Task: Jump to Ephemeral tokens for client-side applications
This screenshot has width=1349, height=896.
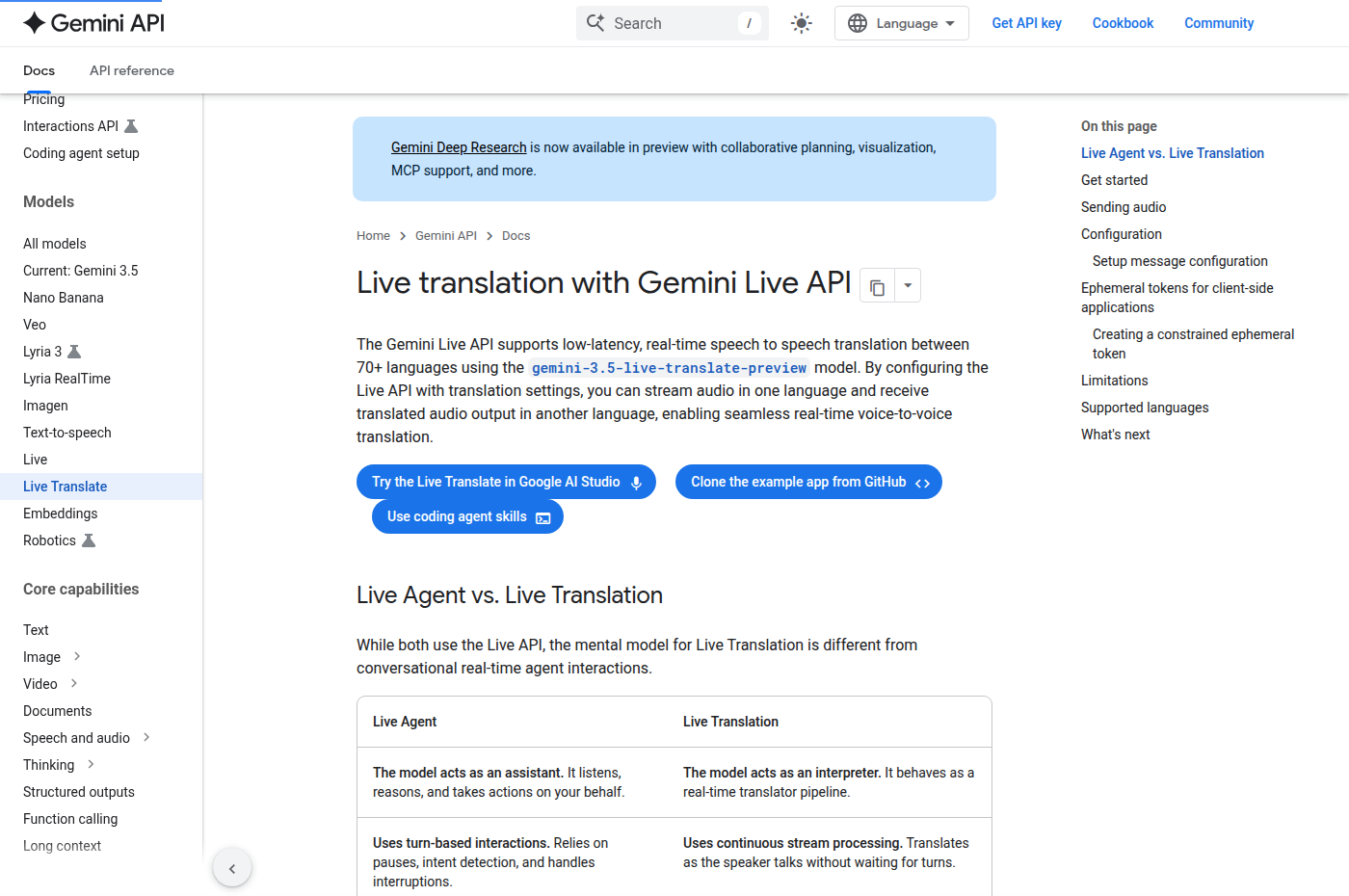Action: [x=1177, y=298]
